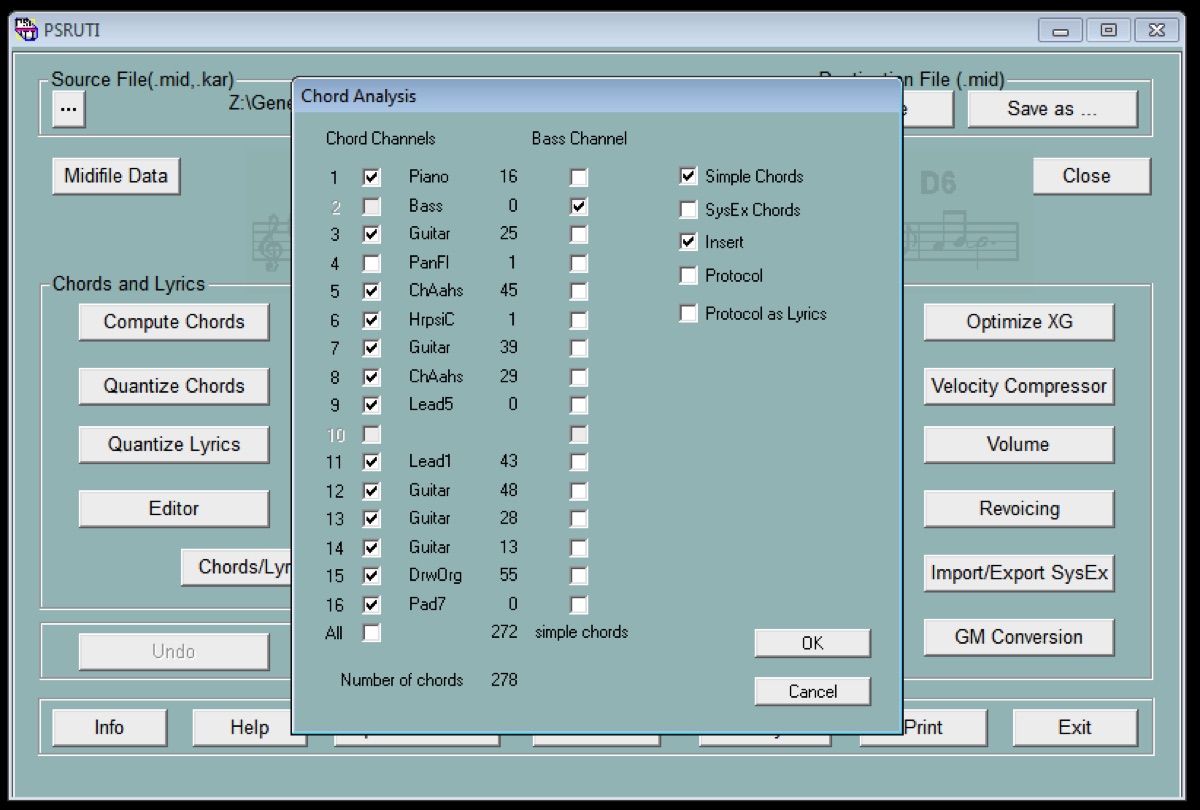Cancel the Chord Analysis dialog

pyautogui.click(x=812, y=691)
